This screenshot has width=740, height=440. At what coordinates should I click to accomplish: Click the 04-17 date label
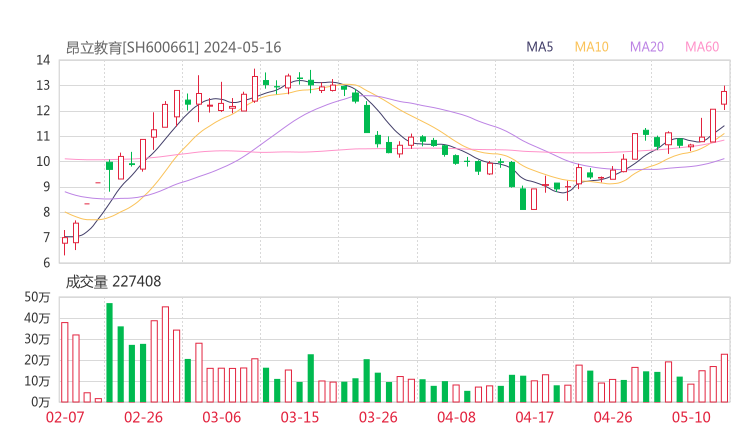[x=535, y=417]
